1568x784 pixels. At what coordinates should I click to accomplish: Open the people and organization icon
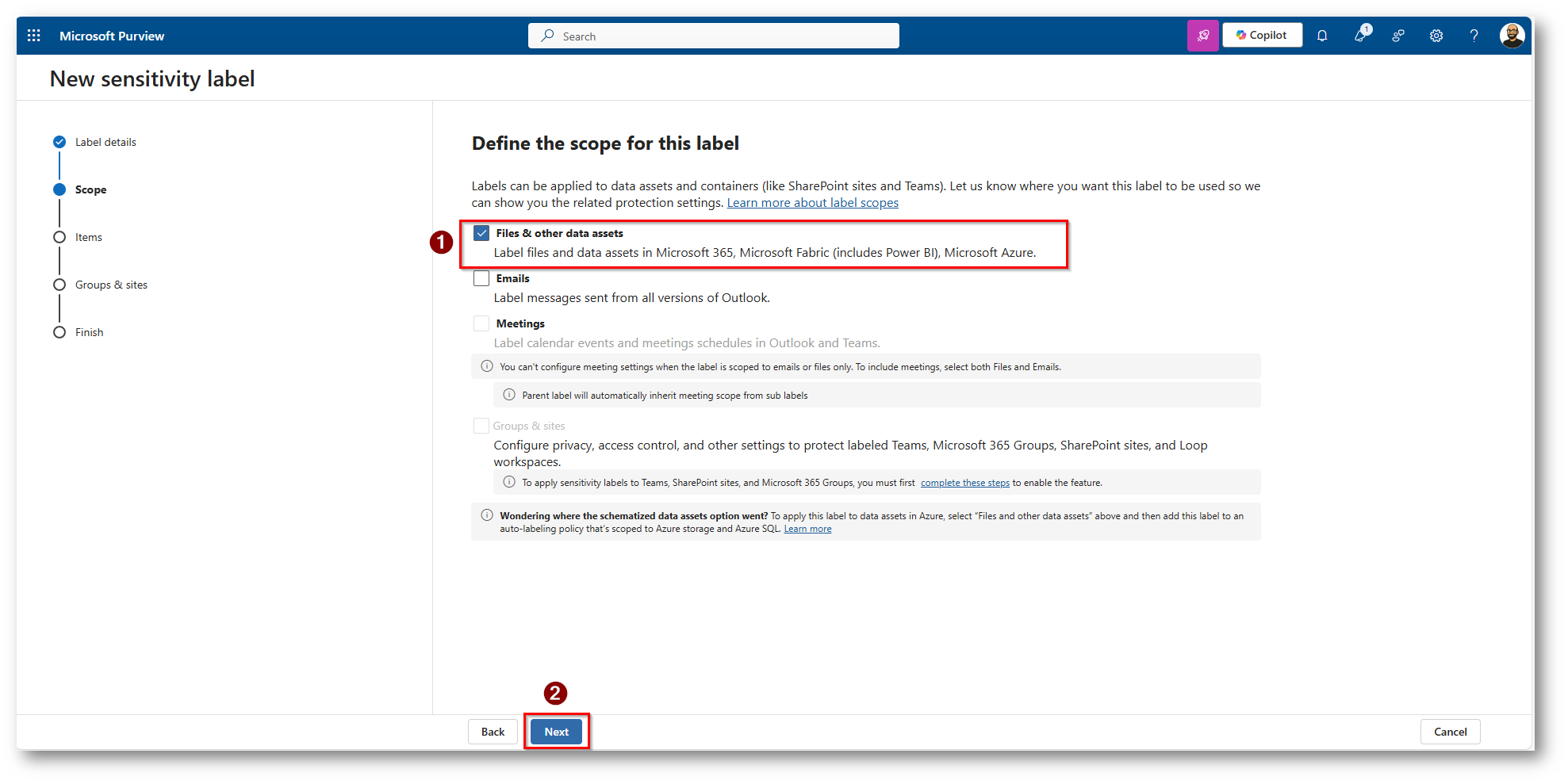(x=1398, y=36)
